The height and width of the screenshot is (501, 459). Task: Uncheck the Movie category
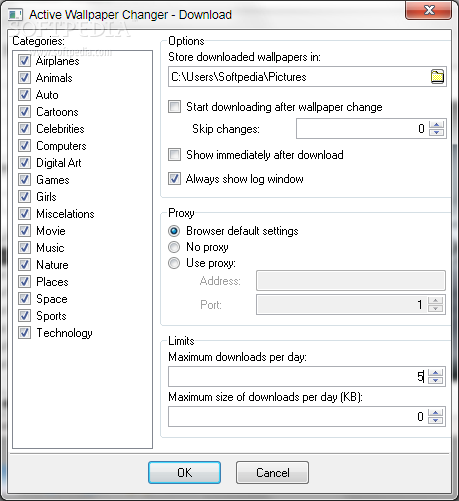(x=24, y=231)
